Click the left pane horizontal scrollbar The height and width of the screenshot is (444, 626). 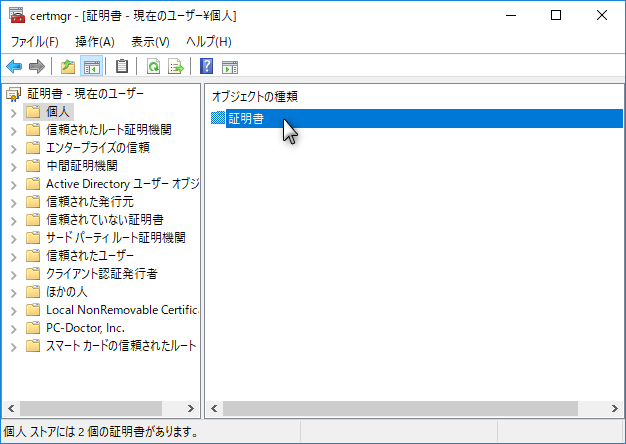[100, 408]
